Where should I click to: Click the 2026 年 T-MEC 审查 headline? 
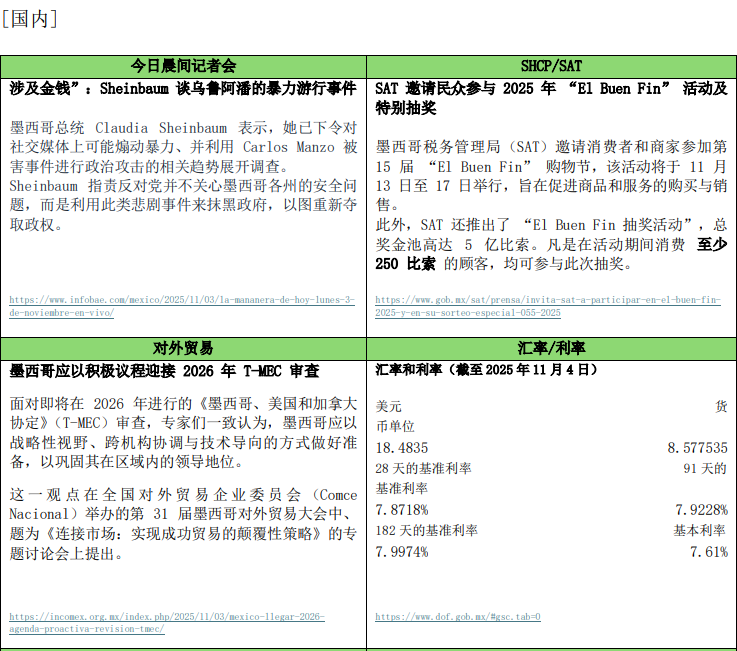(165, 370)
